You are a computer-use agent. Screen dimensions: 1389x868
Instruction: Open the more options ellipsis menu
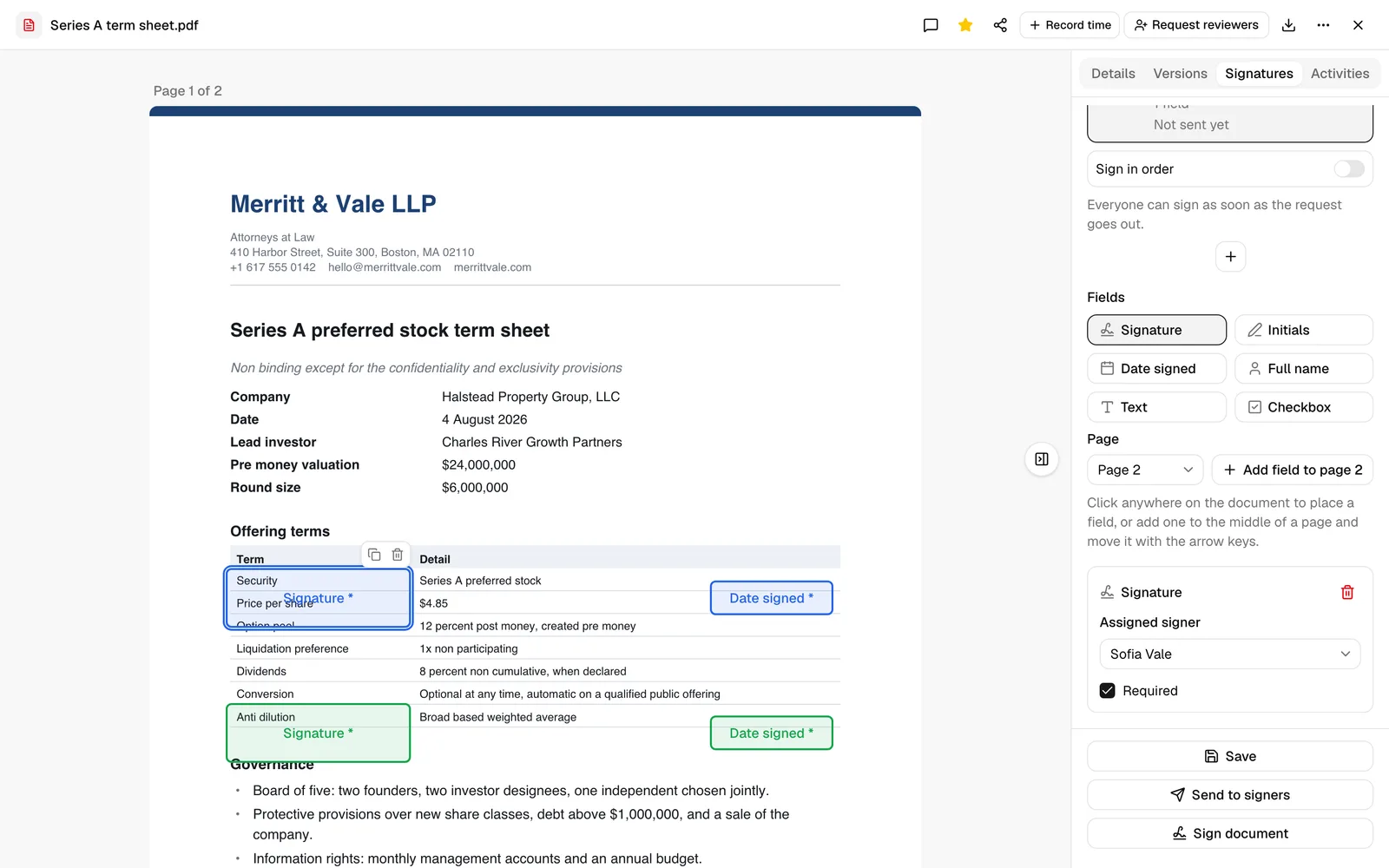(1323, 25)
